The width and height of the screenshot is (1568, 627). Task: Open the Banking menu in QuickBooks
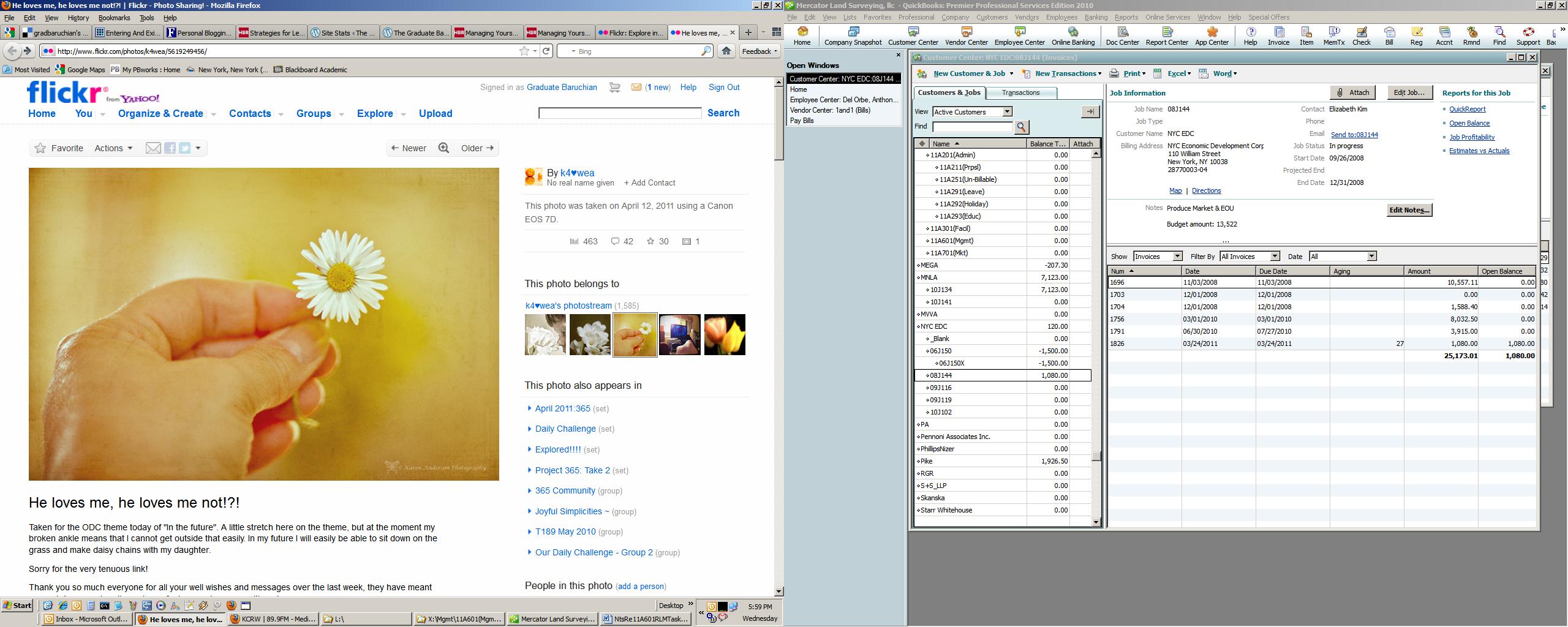coord(1096,17)
